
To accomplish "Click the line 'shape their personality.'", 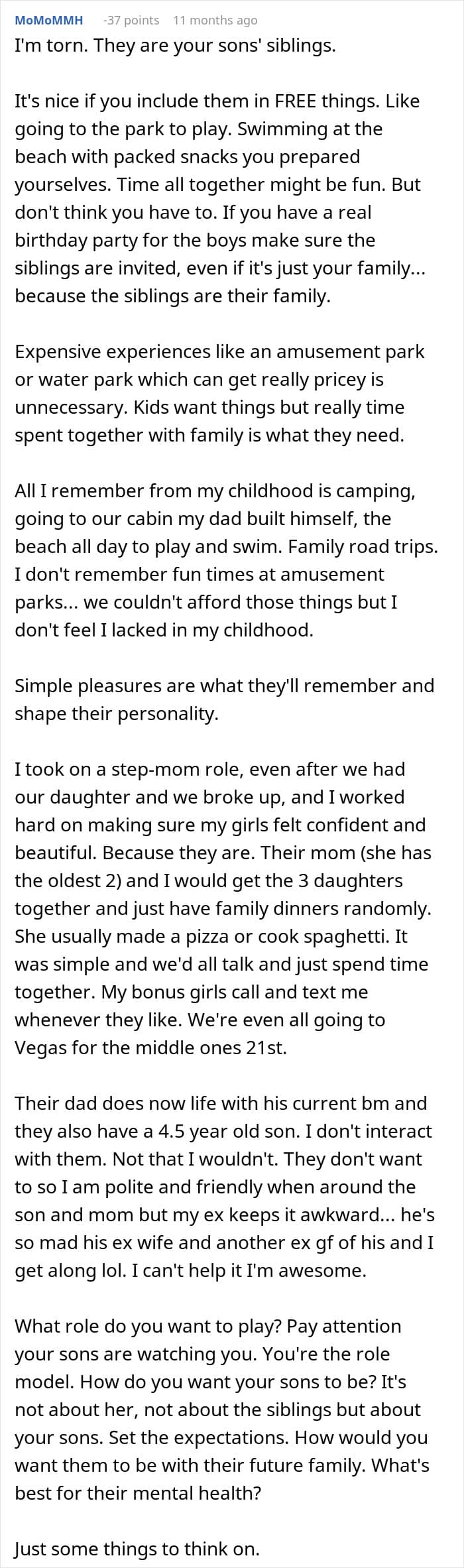I will 117,714.
